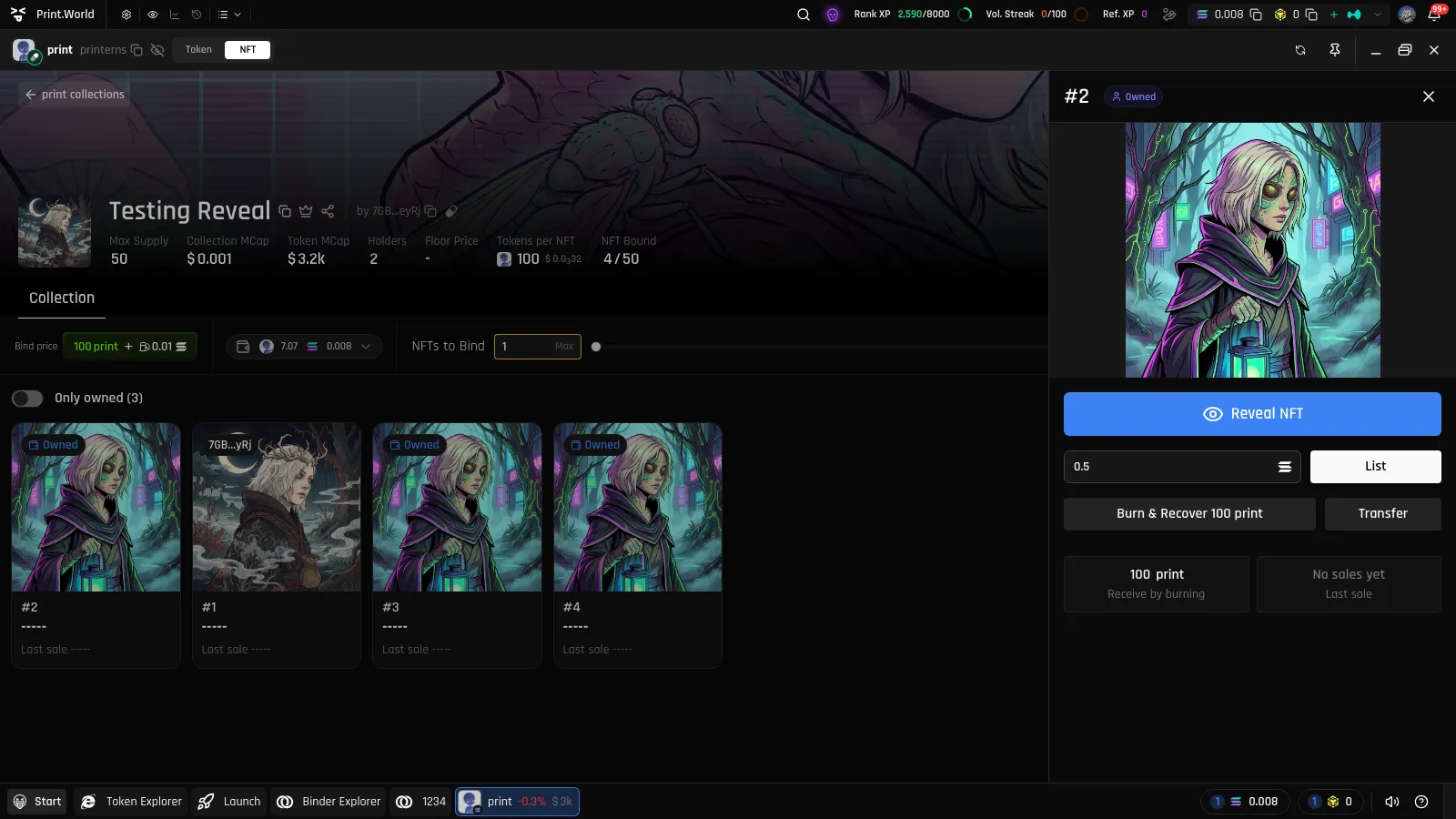This screenshot has height=819, width=1456.
Task: Click the large #2 NFT artwork preview
Action: click(x=1252, y=250)
